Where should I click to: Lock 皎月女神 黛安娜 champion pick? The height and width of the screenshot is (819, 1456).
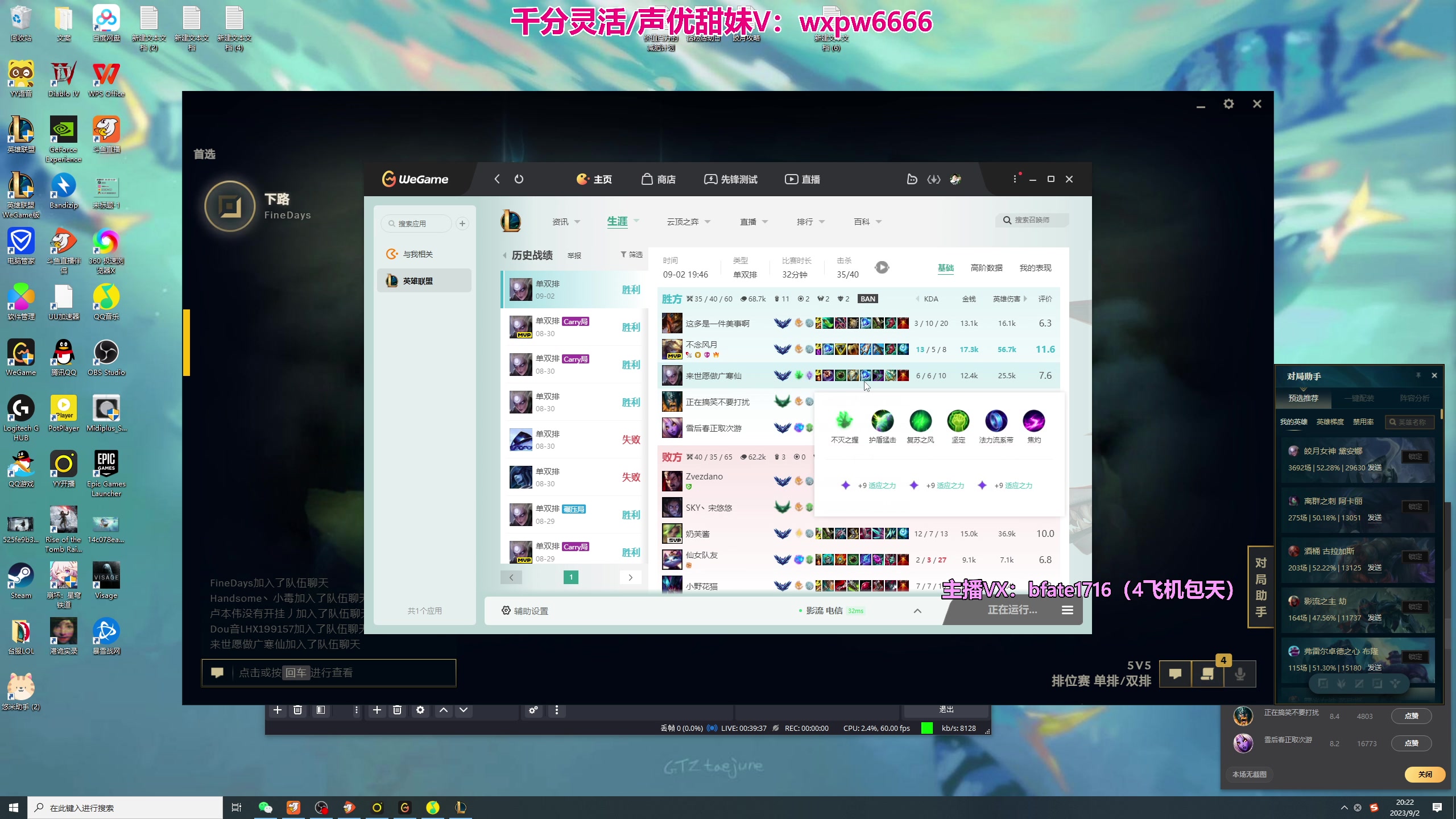pyautogui.click(x=1415, y=457)
